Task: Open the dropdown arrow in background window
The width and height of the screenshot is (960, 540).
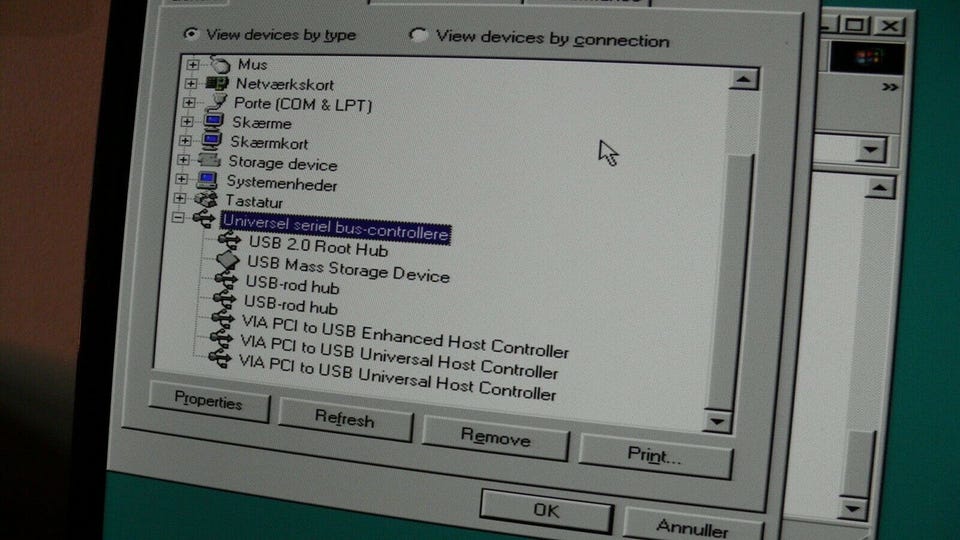Action: 871,151
